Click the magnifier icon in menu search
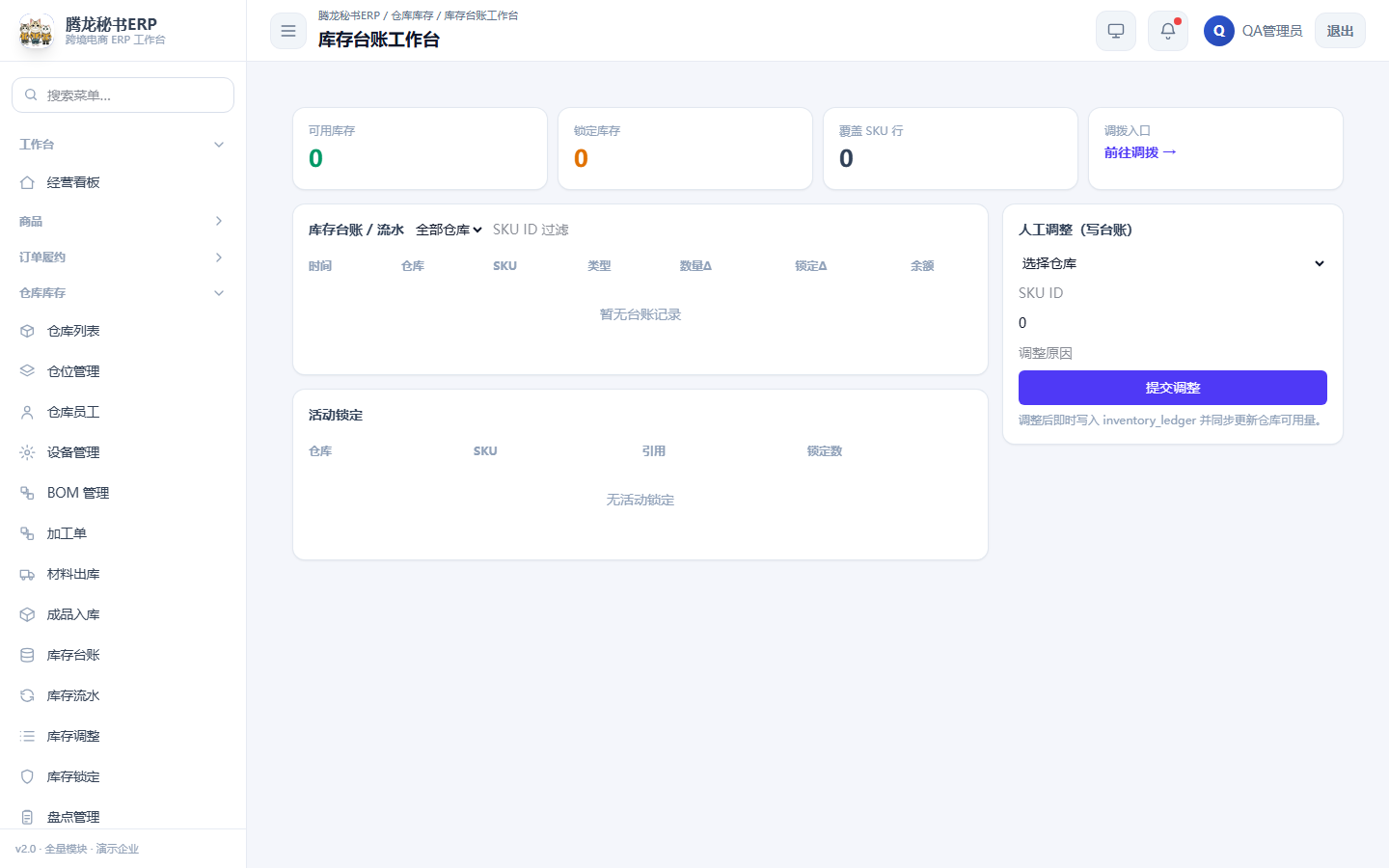 pyautogui.click(x=31, y=95)
